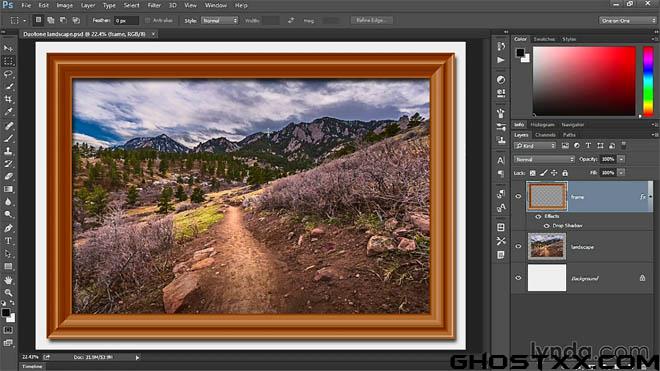Image resolution: width=660 pixels, height=371 pixels.
Task: Open the Image menu
Action: tap(64, 5)
